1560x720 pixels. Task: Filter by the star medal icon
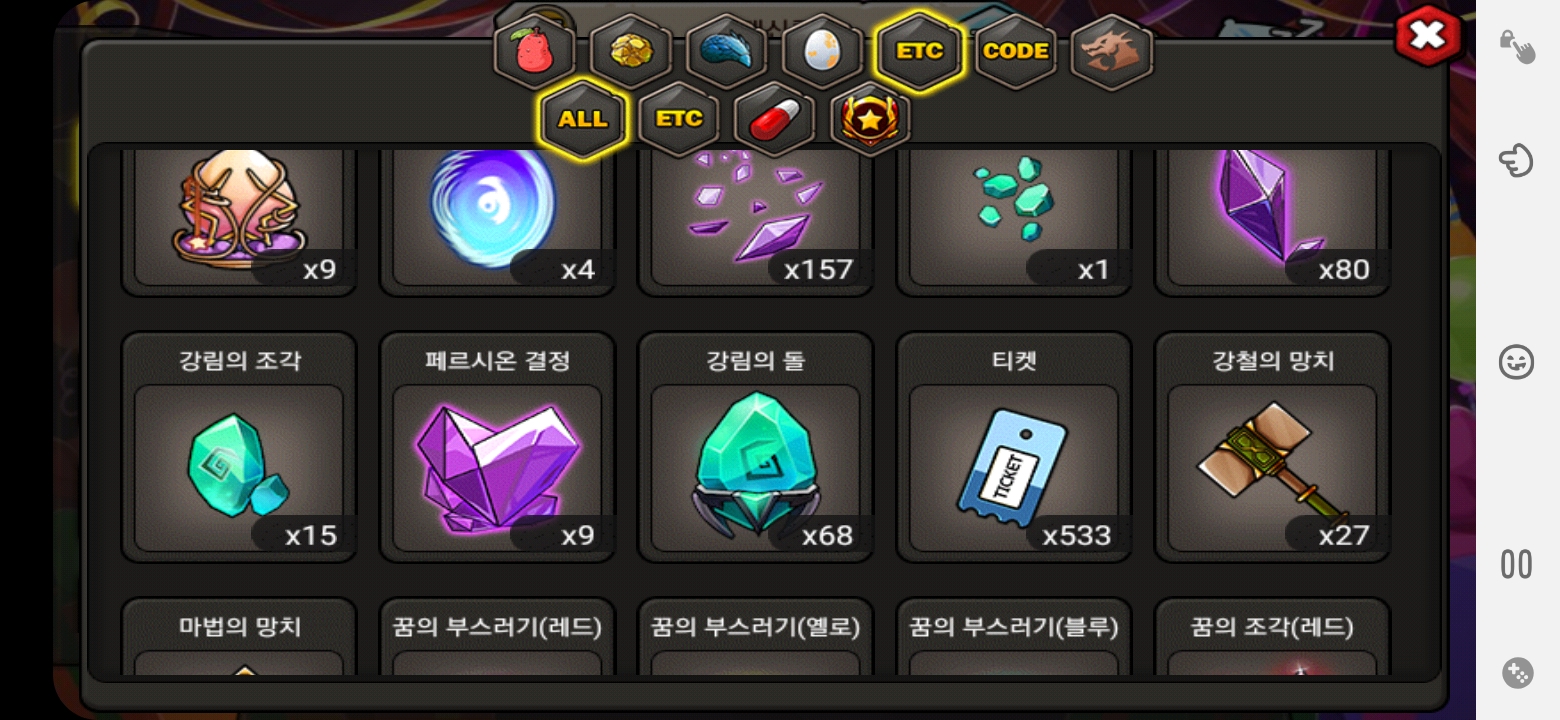tap(871, 119)
